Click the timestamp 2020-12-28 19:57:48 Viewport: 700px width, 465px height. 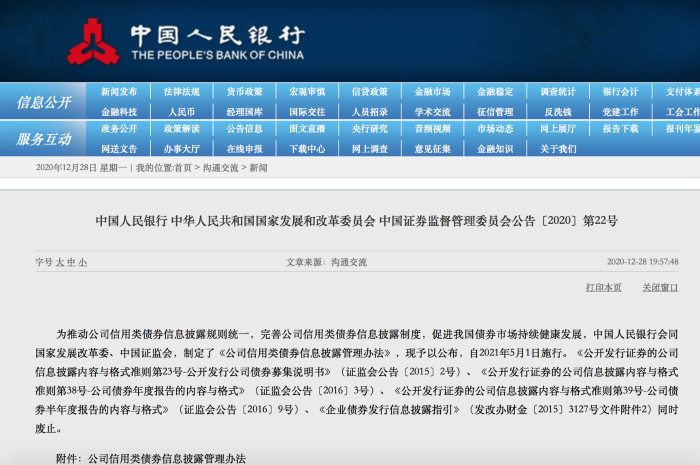pos(642,262)
